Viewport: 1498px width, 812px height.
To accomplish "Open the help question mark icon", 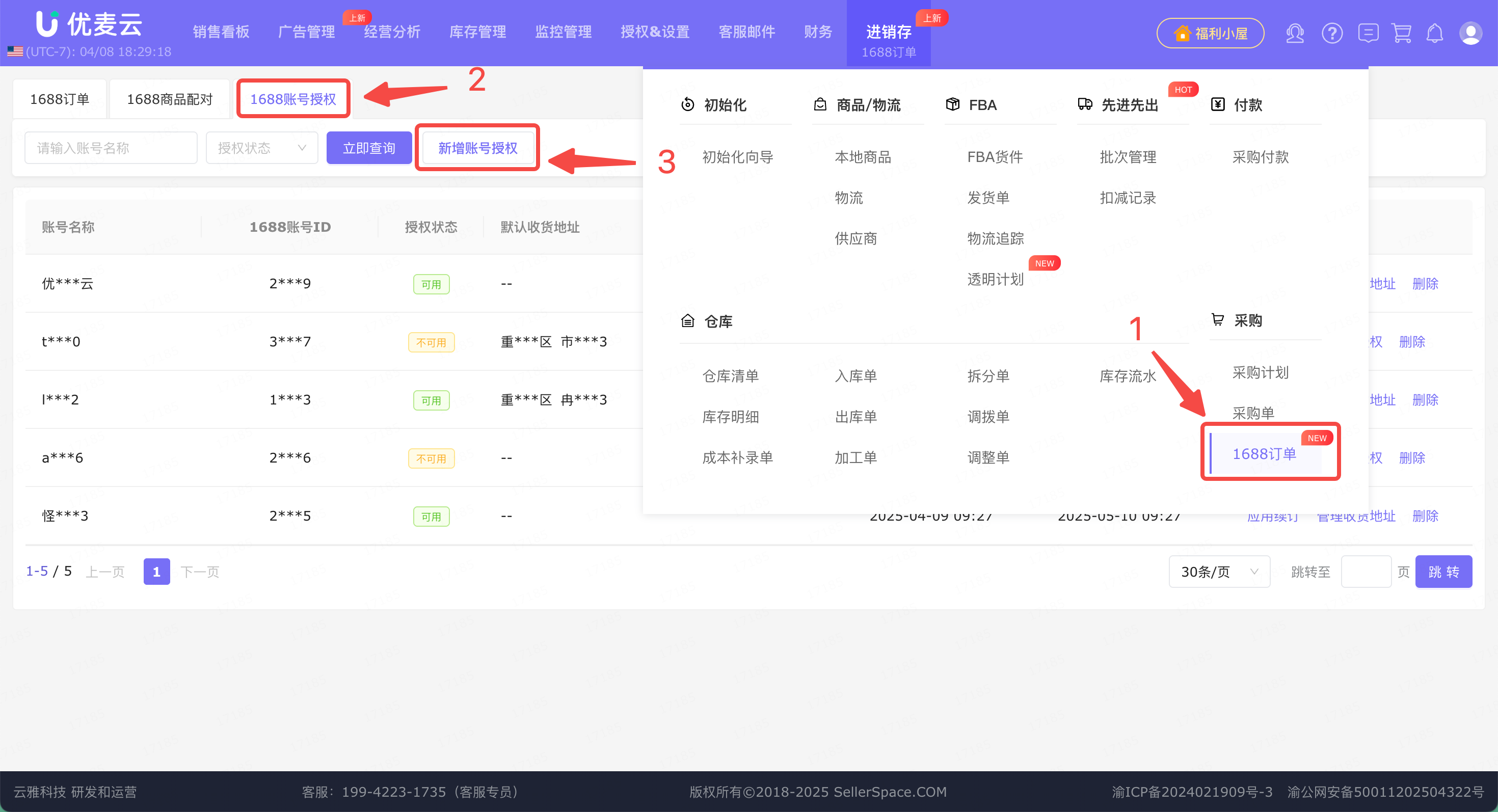I will [x=1332, y=33].
